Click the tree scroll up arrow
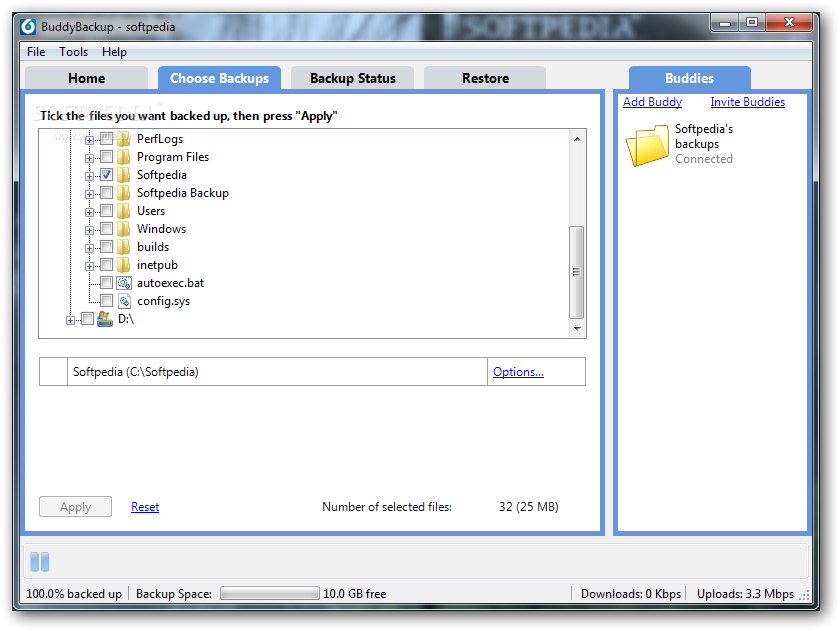Screen dimensions: 840x631 (x=577, y=139)
